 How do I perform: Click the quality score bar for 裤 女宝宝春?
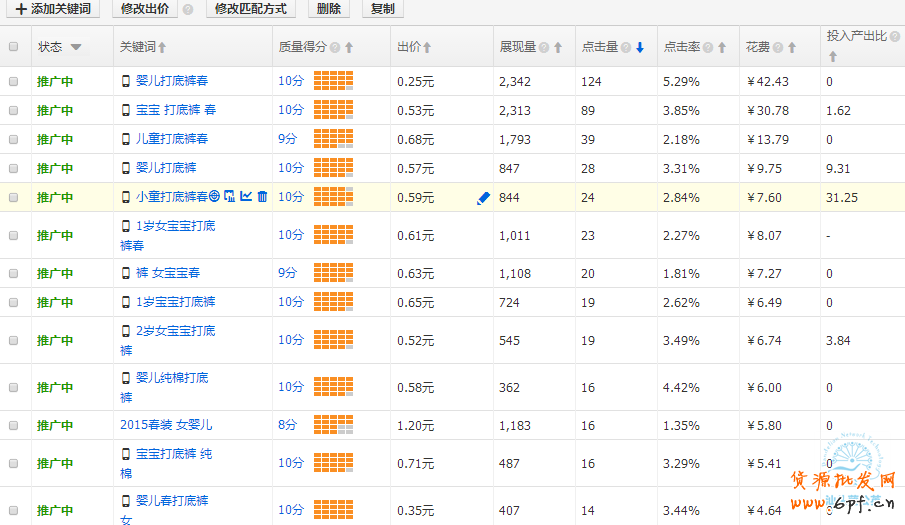[x=333, y=273]
